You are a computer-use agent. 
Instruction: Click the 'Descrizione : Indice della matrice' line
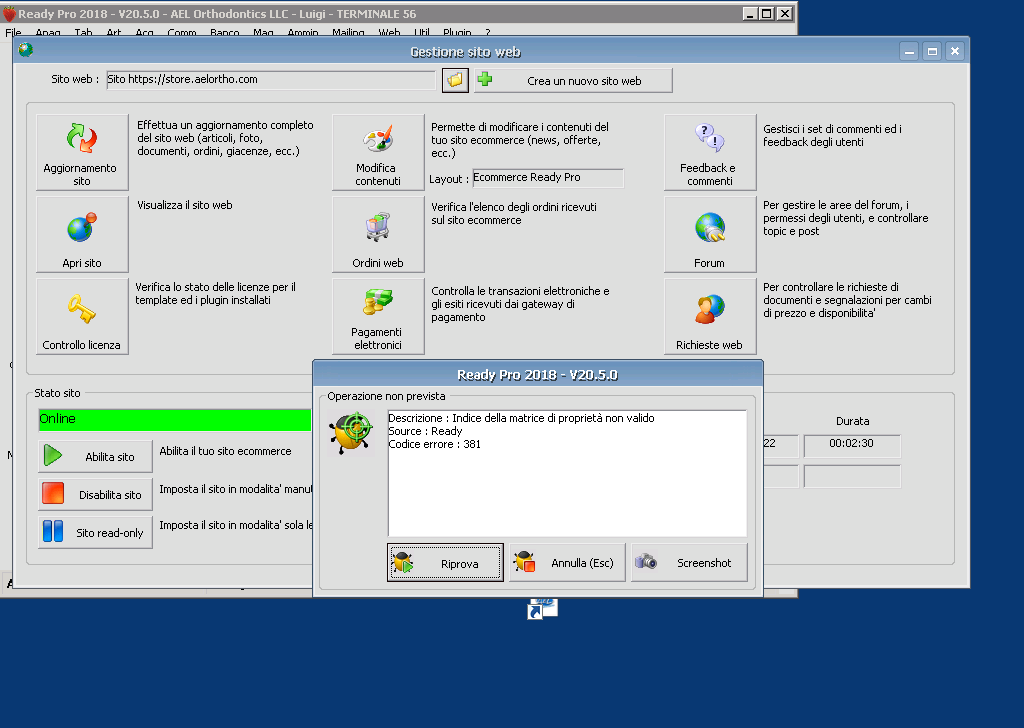pos(521,418)
